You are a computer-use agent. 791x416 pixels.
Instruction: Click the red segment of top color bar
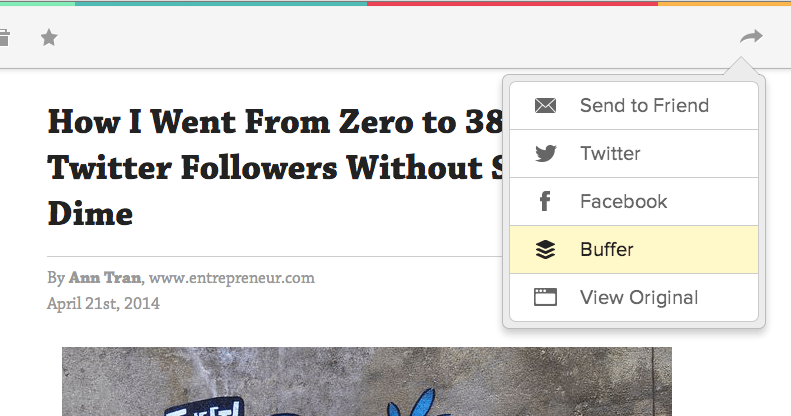(512, 3)
